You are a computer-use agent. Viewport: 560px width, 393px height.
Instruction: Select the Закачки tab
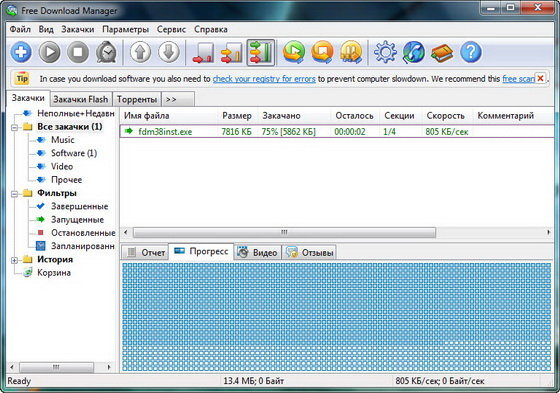tap(28, 98)
